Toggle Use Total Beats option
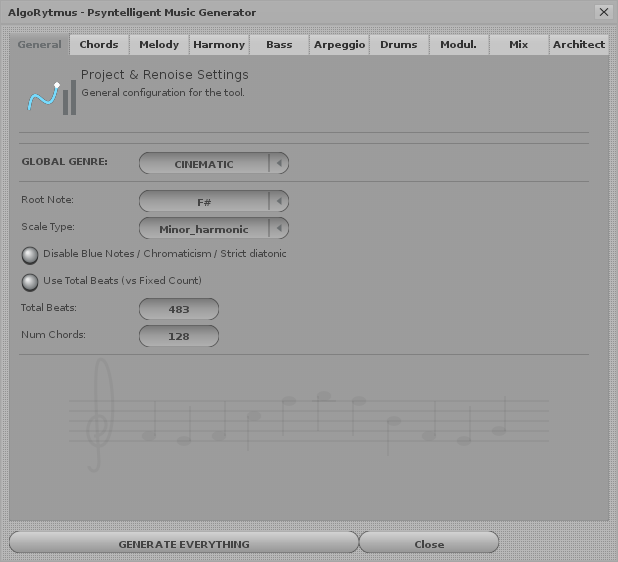Image resolution: width=618 pixels, height=562 pixels. (x=30, y=282)
